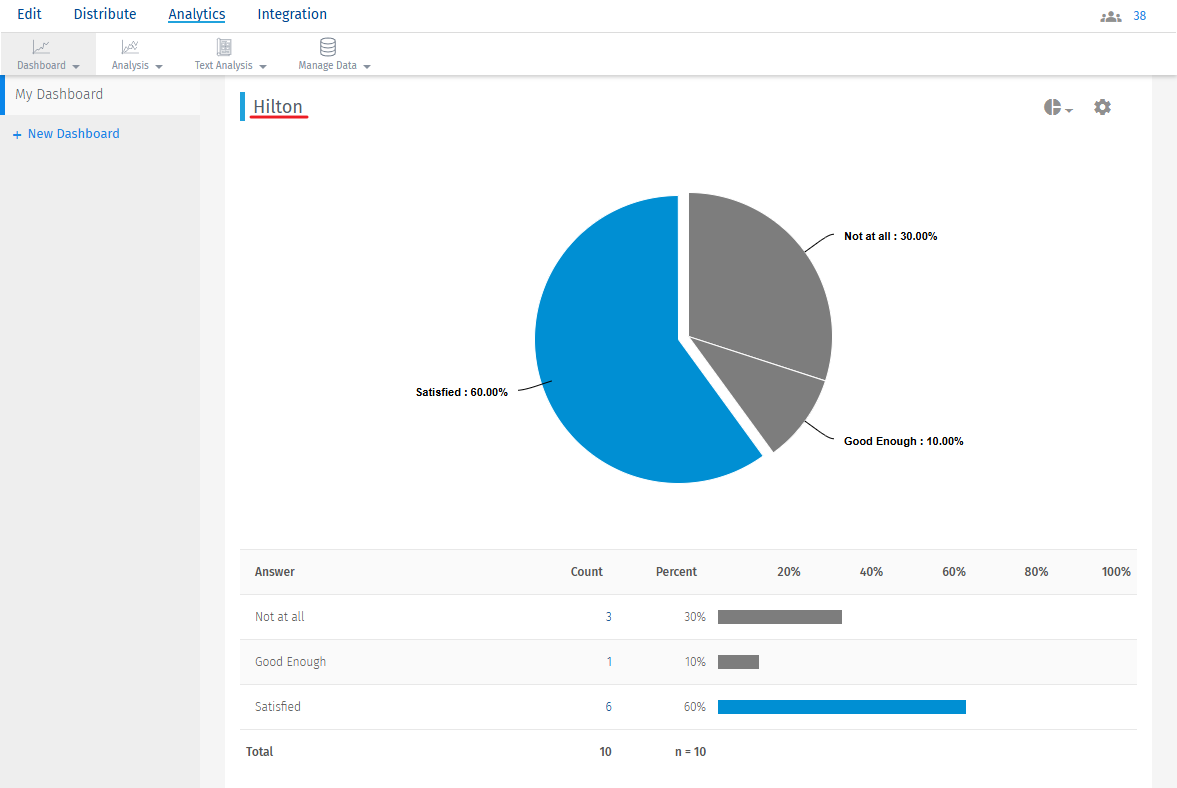Expand the chart type selector dropdown
1177x788 pixels.
[1069, 110]
